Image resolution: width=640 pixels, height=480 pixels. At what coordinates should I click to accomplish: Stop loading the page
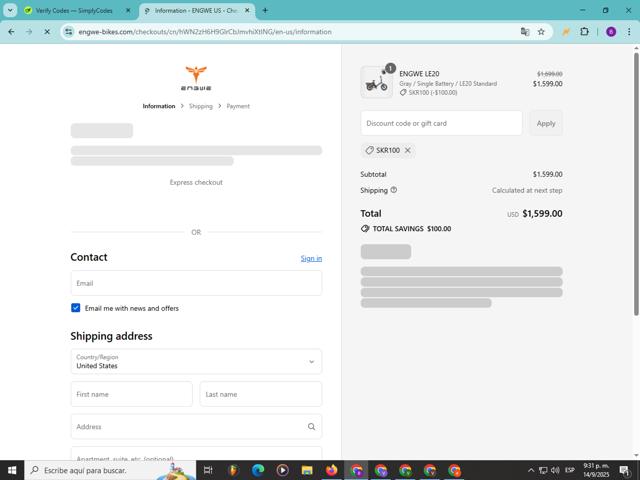[x=47, y=31]
